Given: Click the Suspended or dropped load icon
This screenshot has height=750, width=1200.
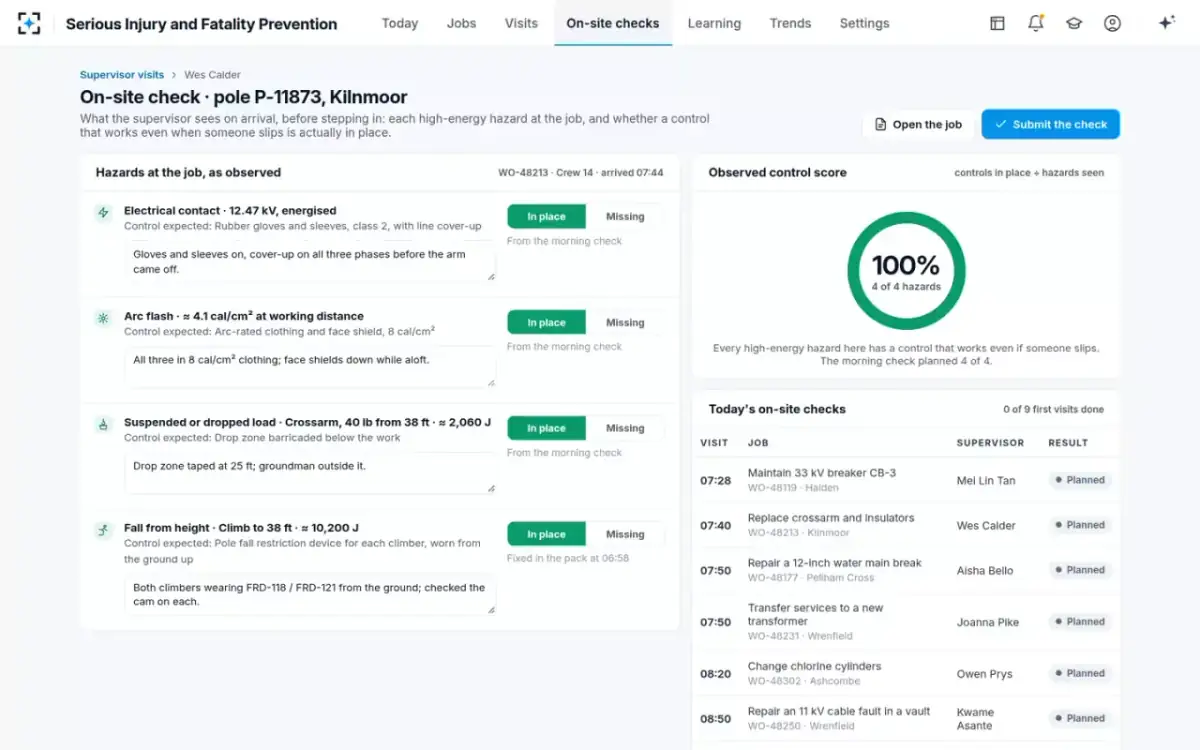Looking at the screenshot, I should pyautogui.click(x=102, y=424).
